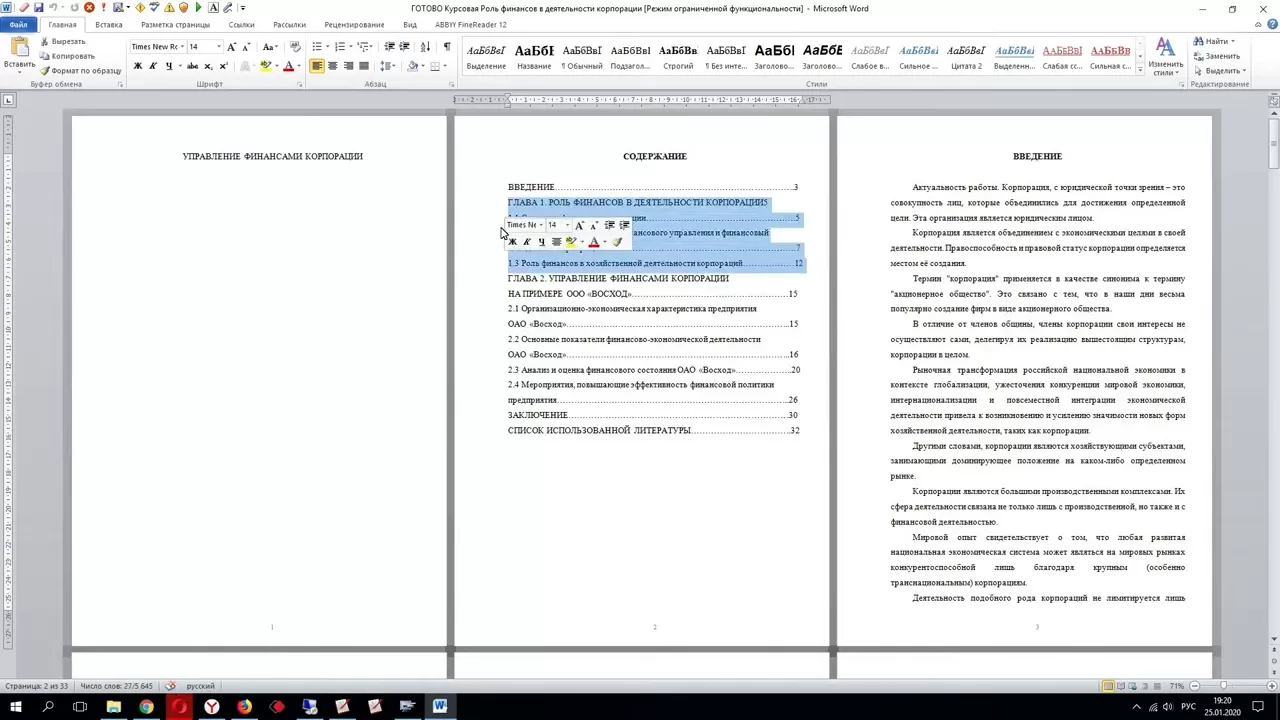Image resolution: width=1280 pixels, height=720 pixels.
Task: Click justify alignment icon in ribbon
Action: click(363, 66)
